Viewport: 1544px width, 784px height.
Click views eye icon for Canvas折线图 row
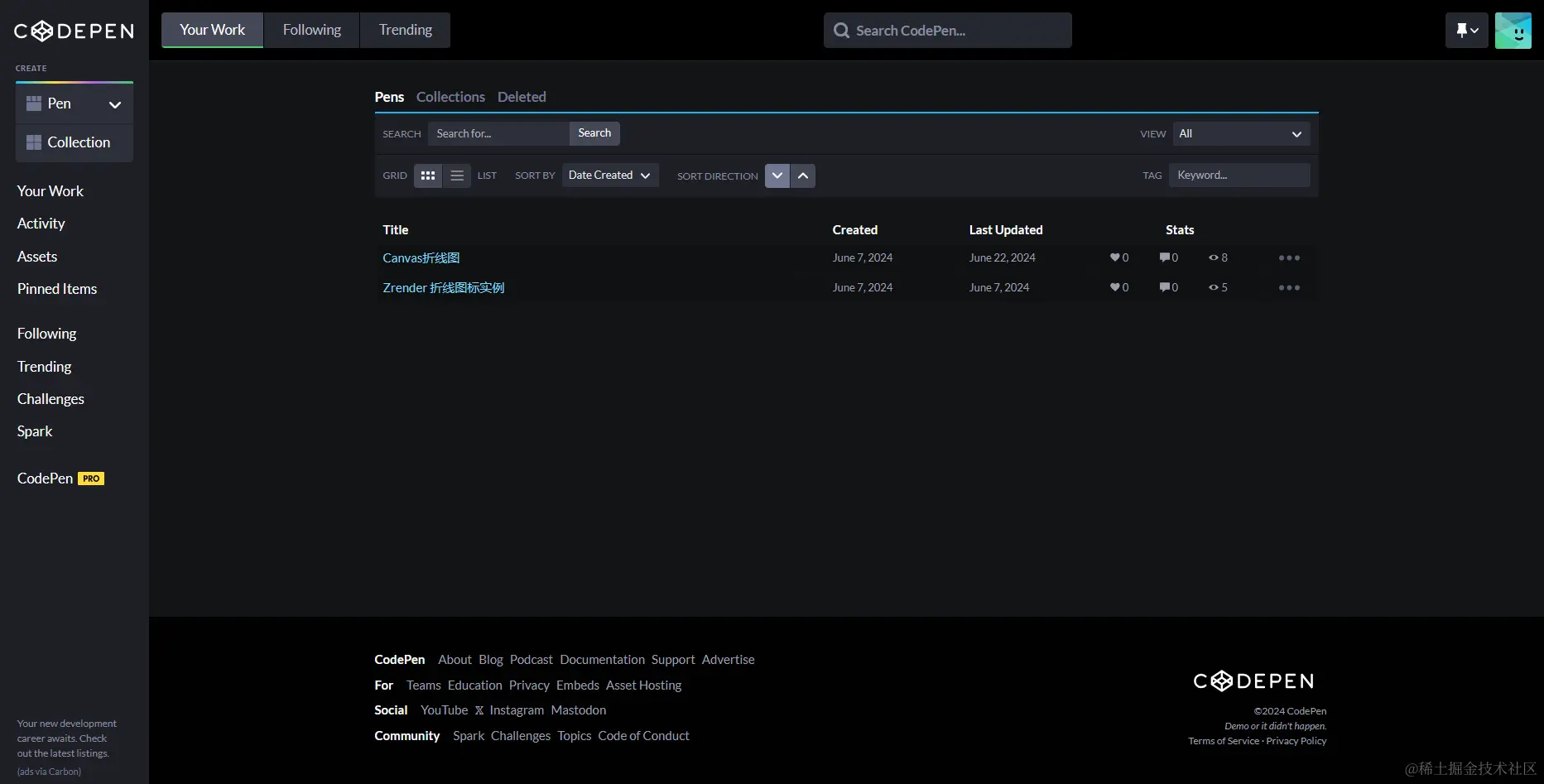[x=1213, y=257]
